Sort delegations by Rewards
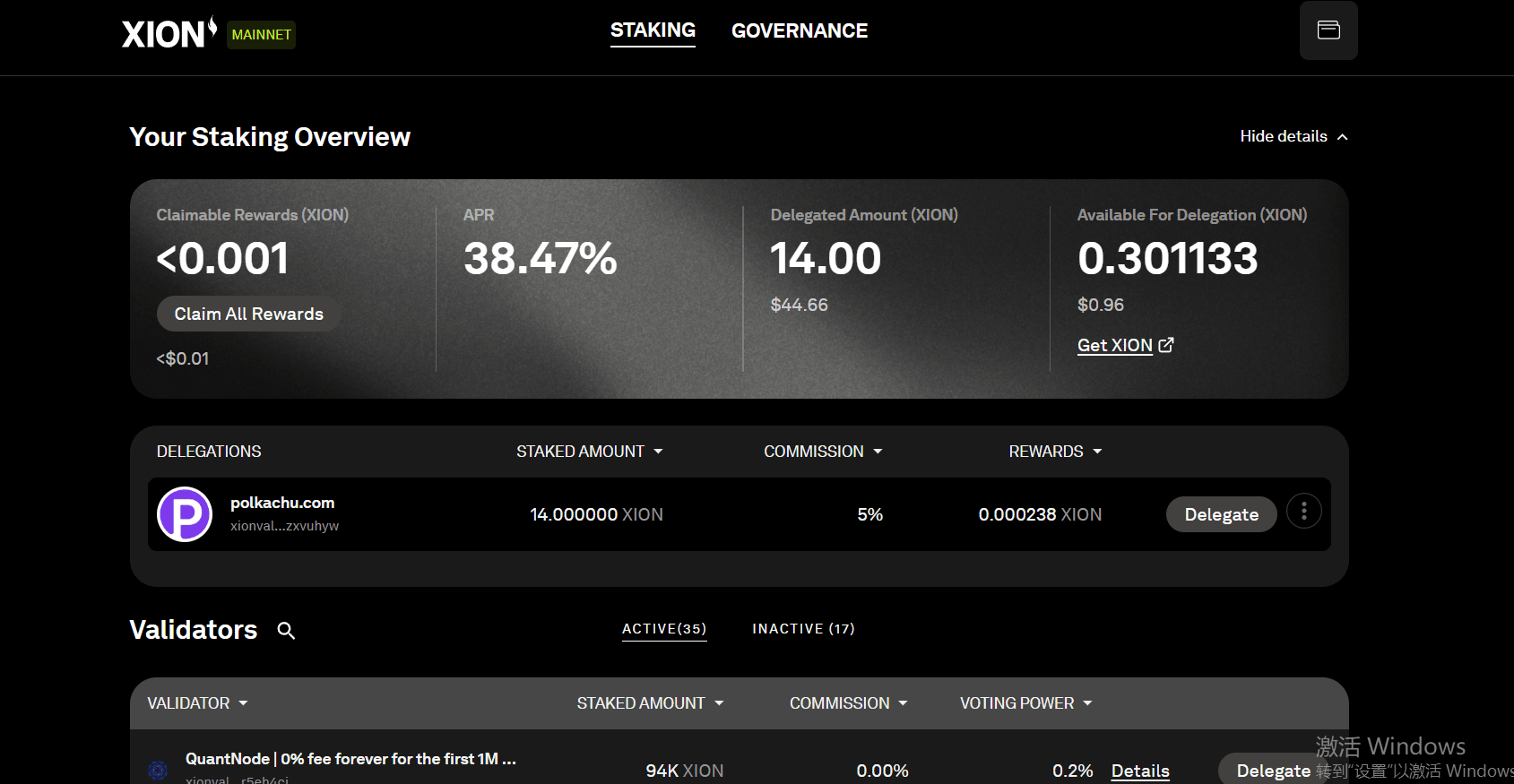Screen dimensions: 1514x784 click(1056, 452)
